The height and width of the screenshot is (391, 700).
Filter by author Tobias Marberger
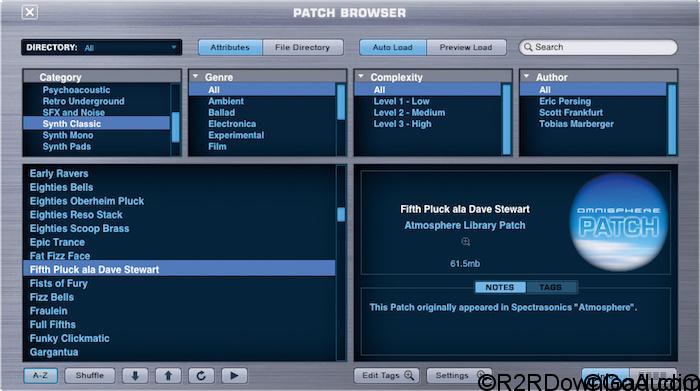576,124
